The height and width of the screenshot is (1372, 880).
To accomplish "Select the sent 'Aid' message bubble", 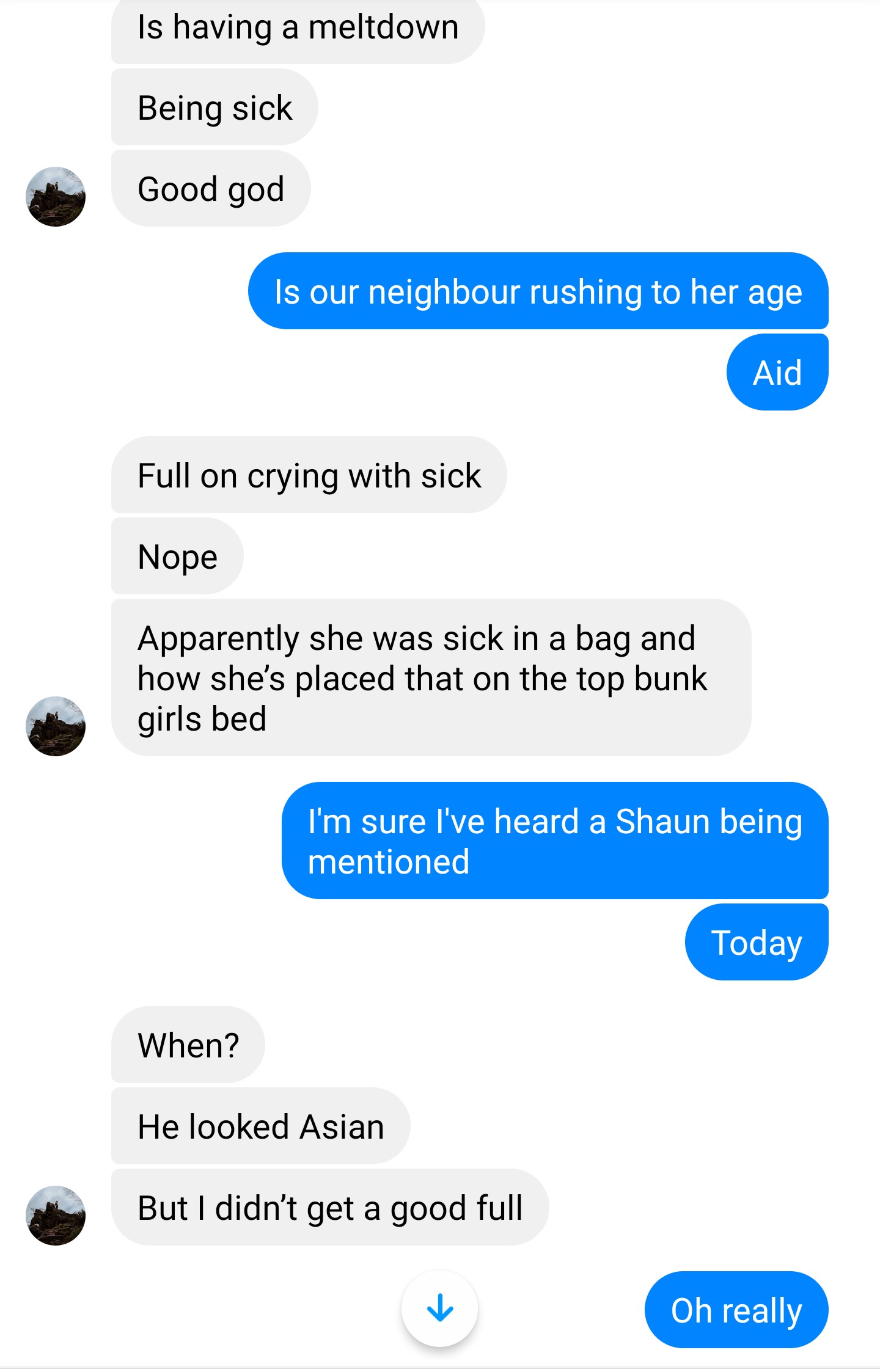I will [777, 372].
